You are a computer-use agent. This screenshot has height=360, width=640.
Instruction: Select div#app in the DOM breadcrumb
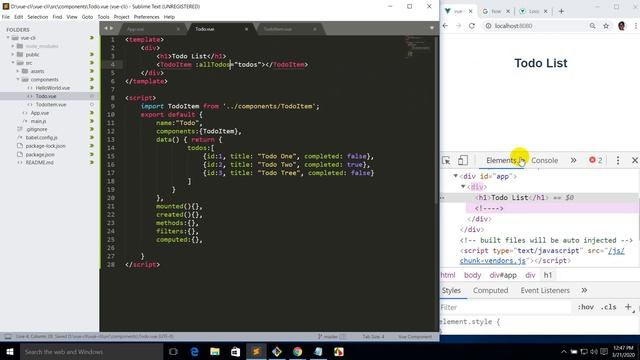503,275
